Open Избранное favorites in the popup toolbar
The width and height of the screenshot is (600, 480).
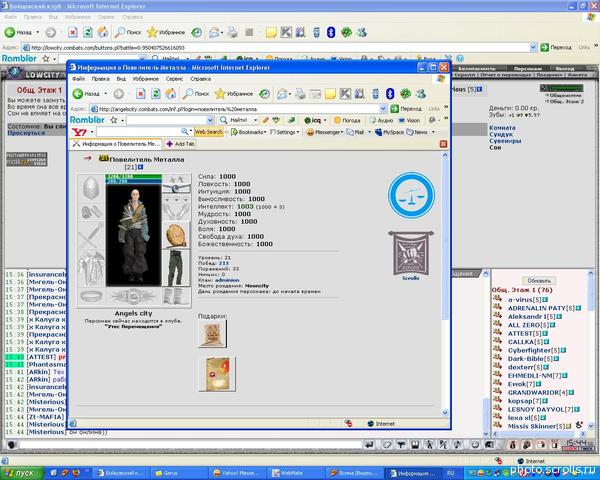click(x=234, y=94)
